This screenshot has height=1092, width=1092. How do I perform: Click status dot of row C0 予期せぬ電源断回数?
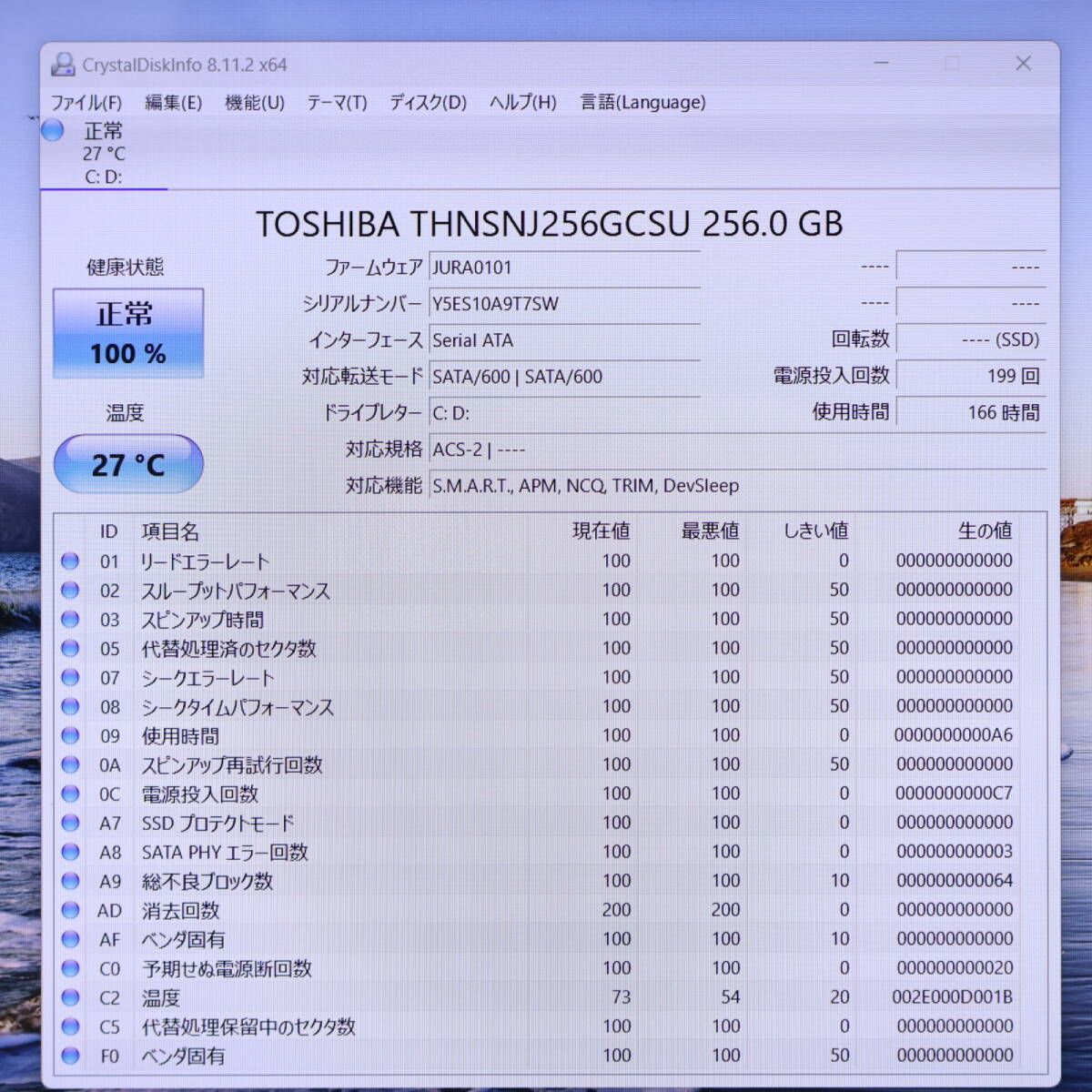point(70,969)
